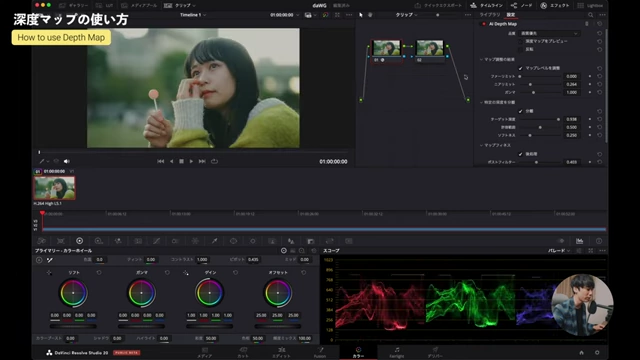Click the search icon in effects panel

coord(591,15)
